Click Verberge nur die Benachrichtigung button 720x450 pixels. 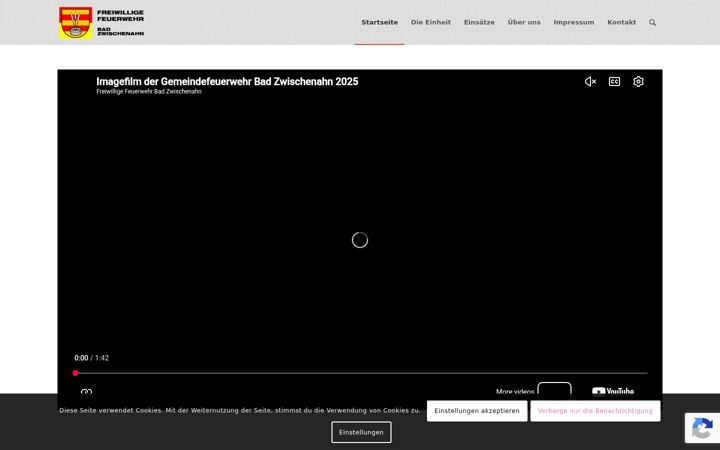[x=595, y=411]
